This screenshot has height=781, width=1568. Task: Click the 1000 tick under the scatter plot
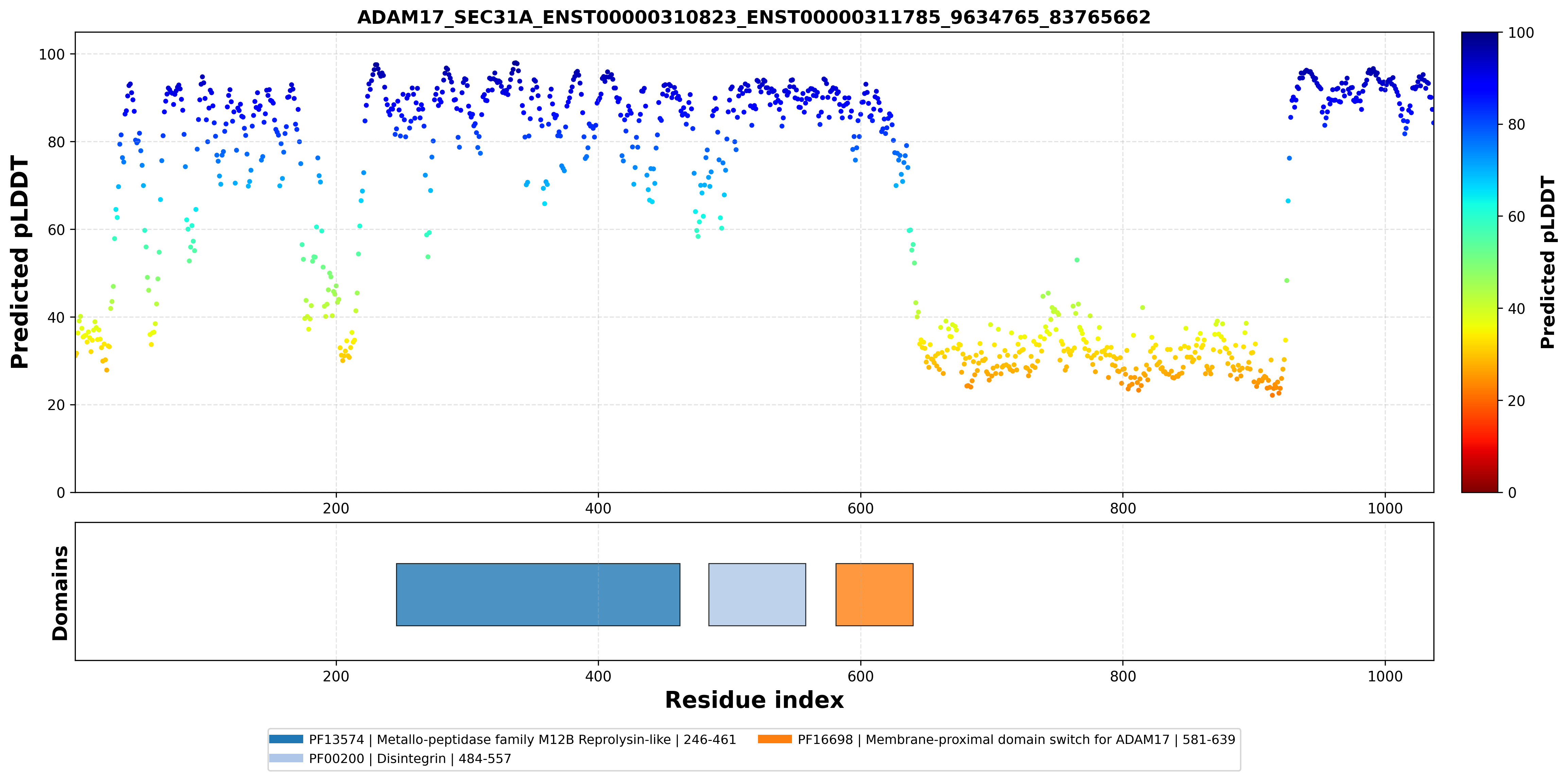1385,508
